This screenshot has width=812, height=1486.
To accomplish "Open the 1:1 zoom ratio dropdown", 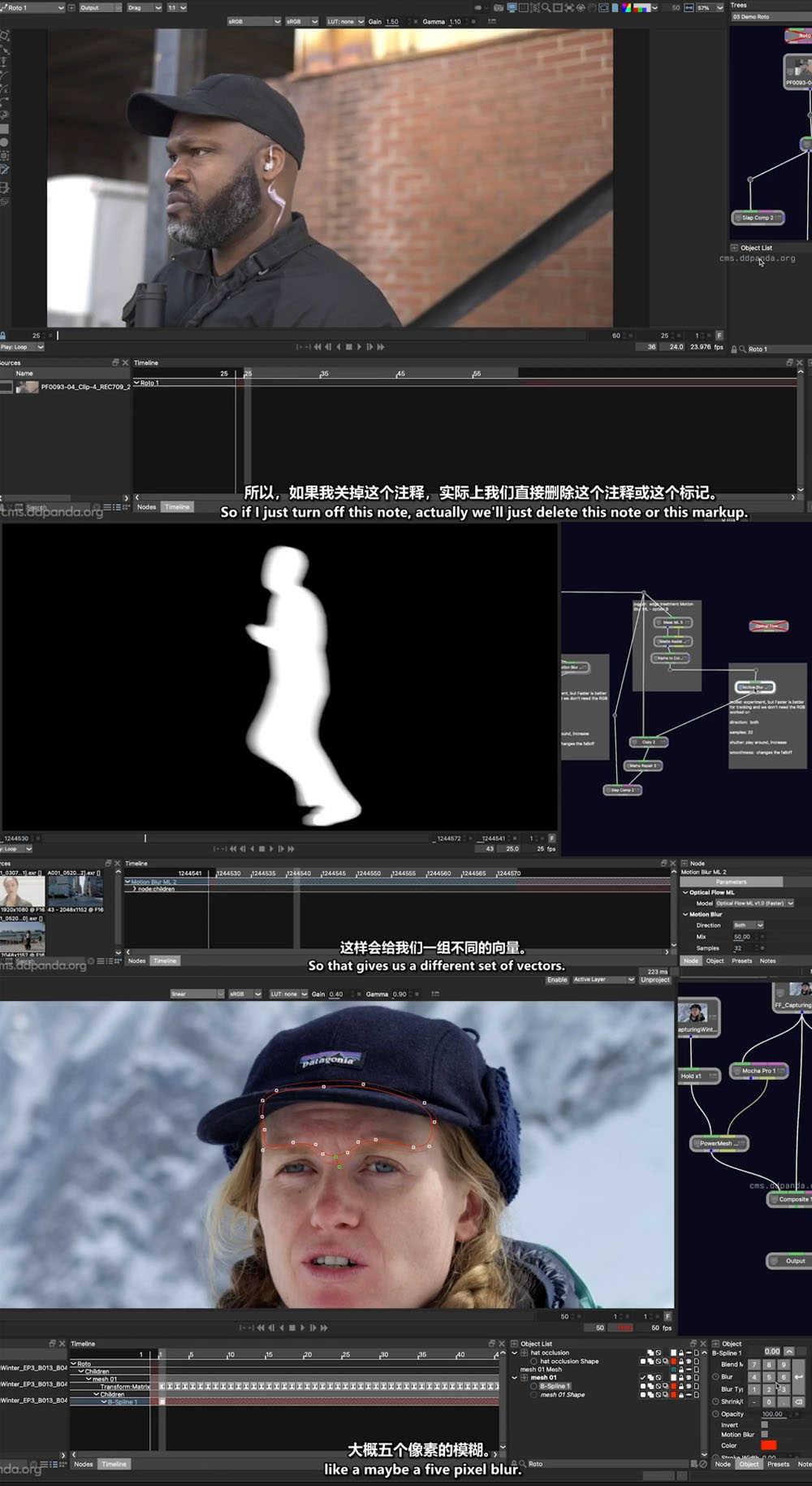I will 176,7.
